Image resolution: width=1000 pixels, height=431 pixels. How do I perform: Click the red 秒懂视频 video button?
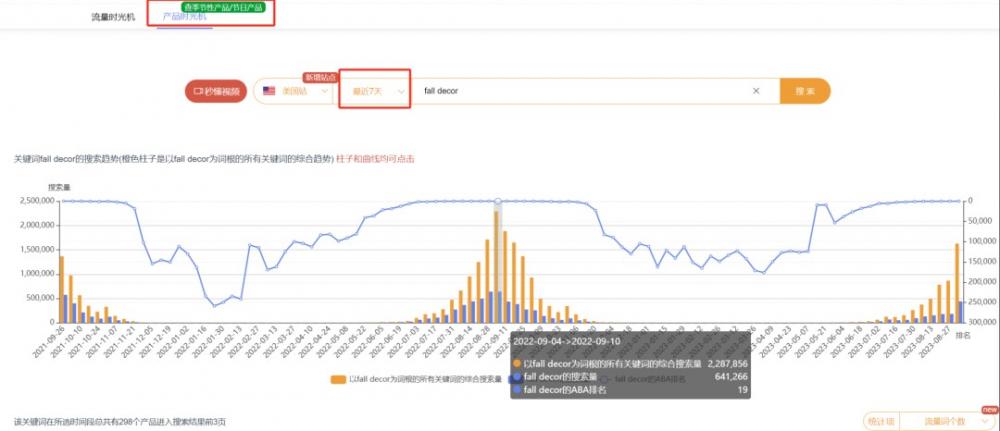[216, 91]
